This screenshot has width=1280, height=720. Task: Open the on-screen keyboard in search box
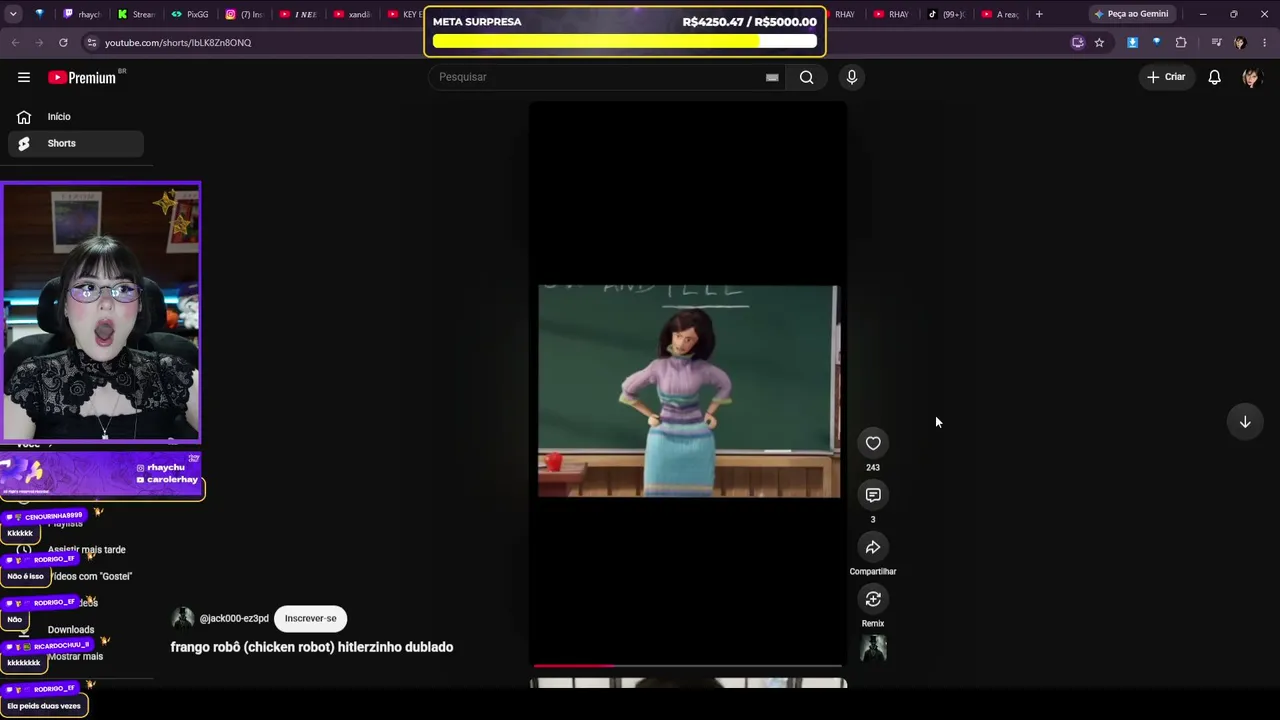point(772,77)
